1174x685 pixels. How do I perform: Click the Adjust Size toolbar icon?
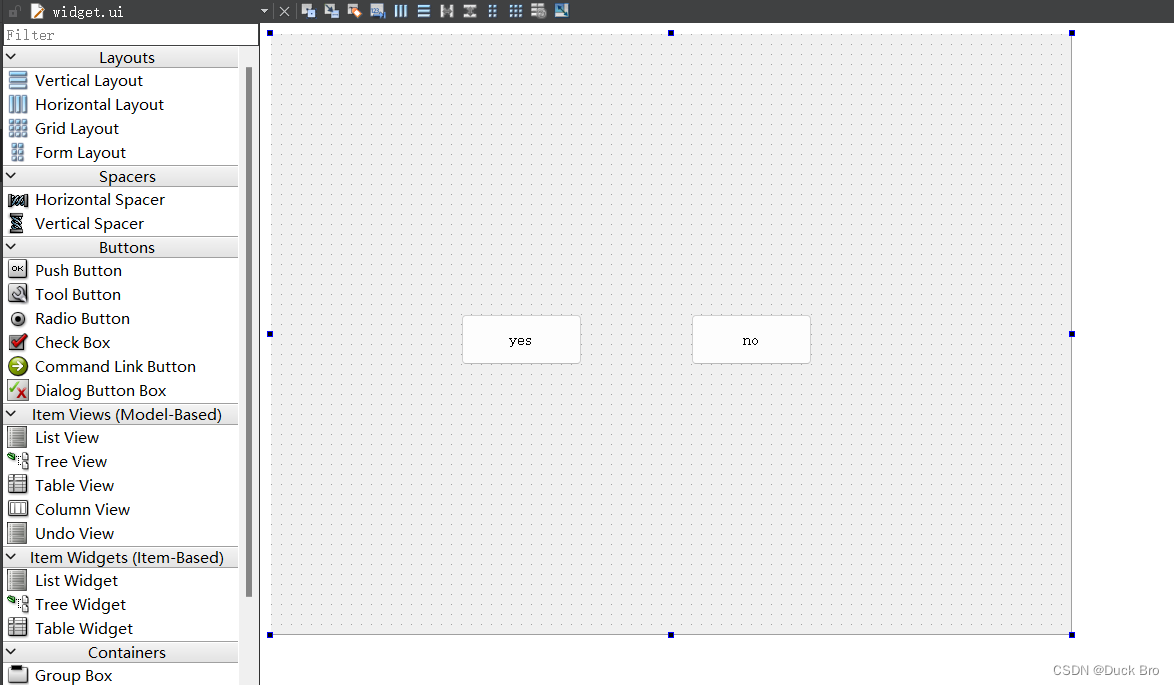click(x=561, y=10)
